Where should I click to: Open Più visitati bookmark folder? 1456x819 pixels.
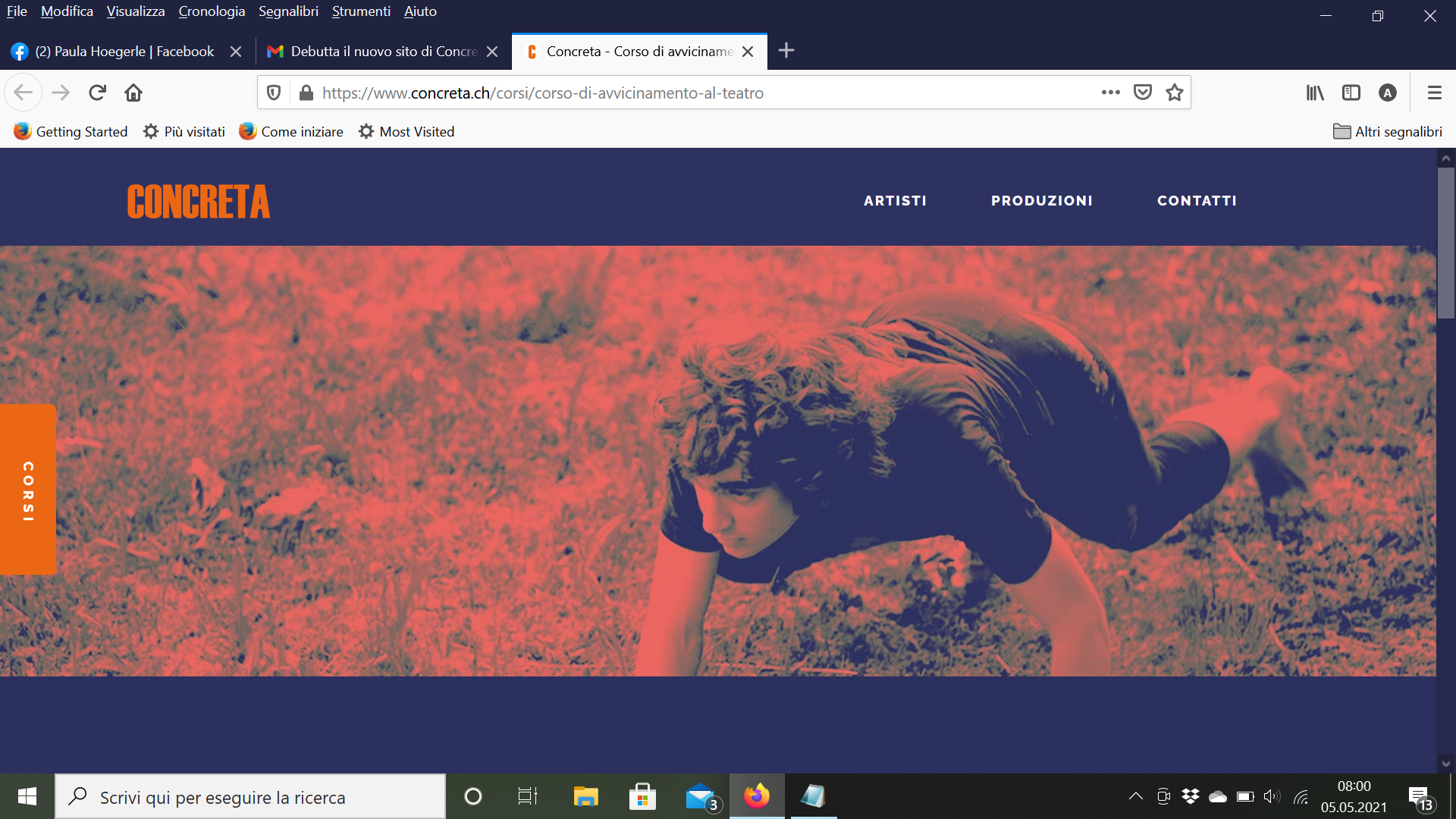coord(184,131)
